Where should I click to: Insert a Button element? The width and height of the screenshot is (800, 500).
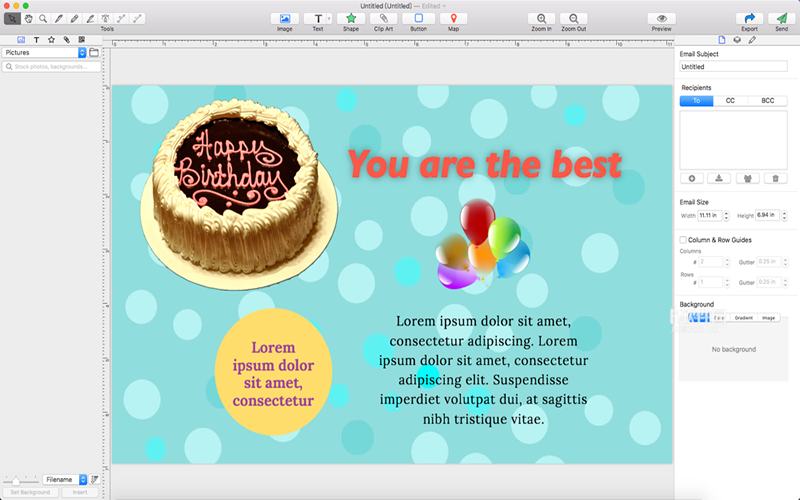[418, 19]
